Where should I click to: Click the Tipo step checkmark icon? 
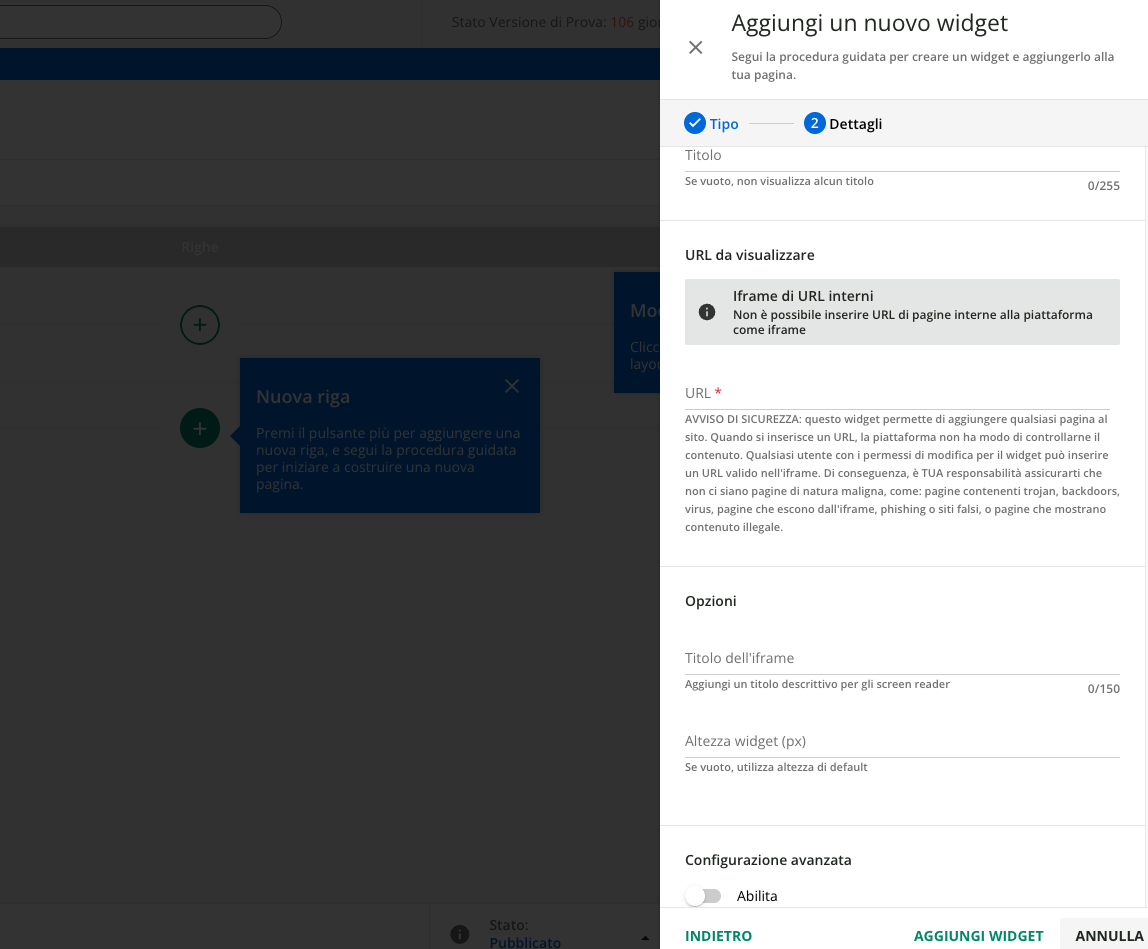coord(695,123)
